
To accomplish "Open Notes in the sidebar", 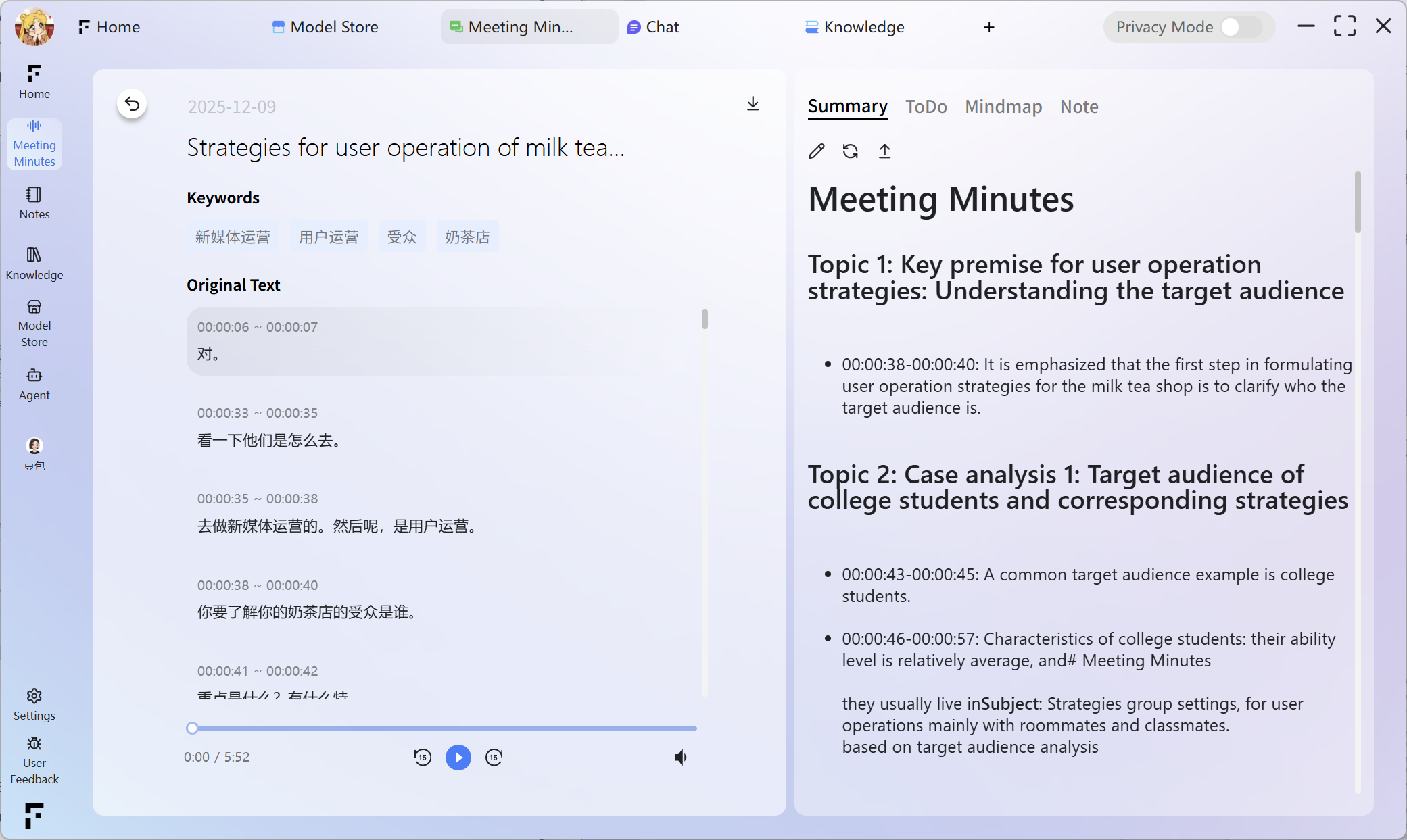I will (34, 203).
